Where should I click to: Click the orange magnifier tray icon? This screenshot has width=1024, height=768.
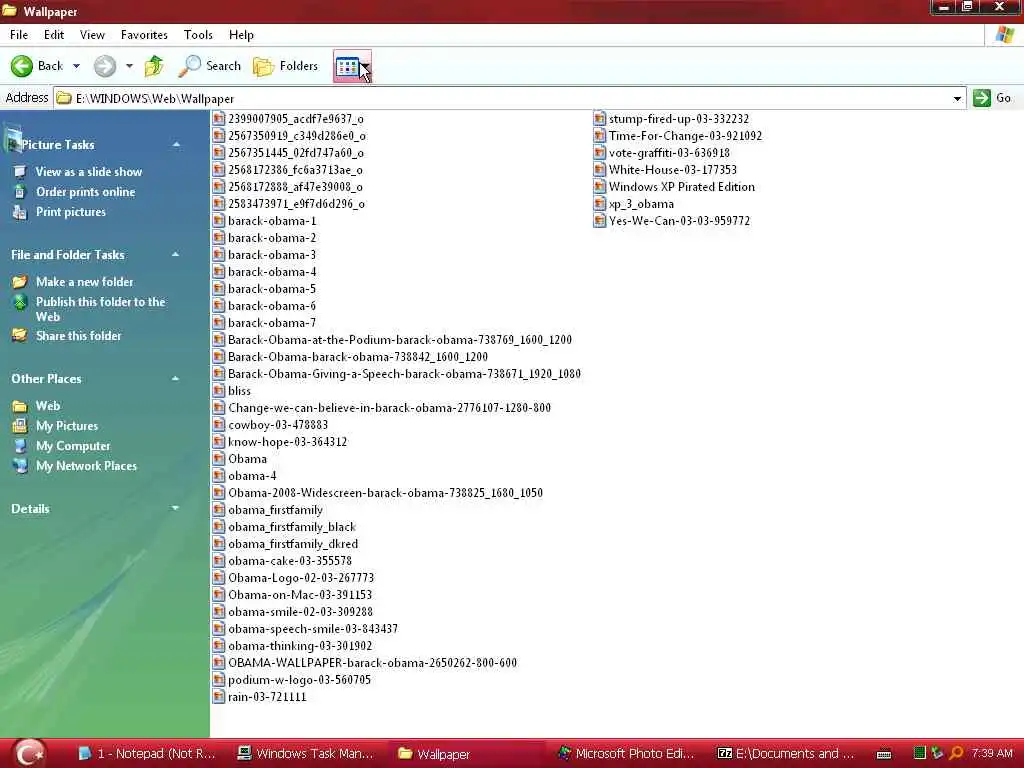[956, 753]
